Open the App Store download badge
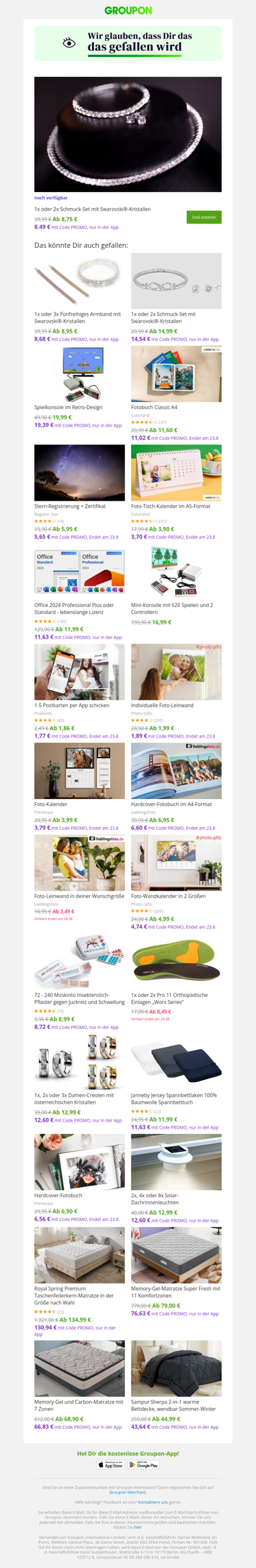 click(x=111, y=1464)
